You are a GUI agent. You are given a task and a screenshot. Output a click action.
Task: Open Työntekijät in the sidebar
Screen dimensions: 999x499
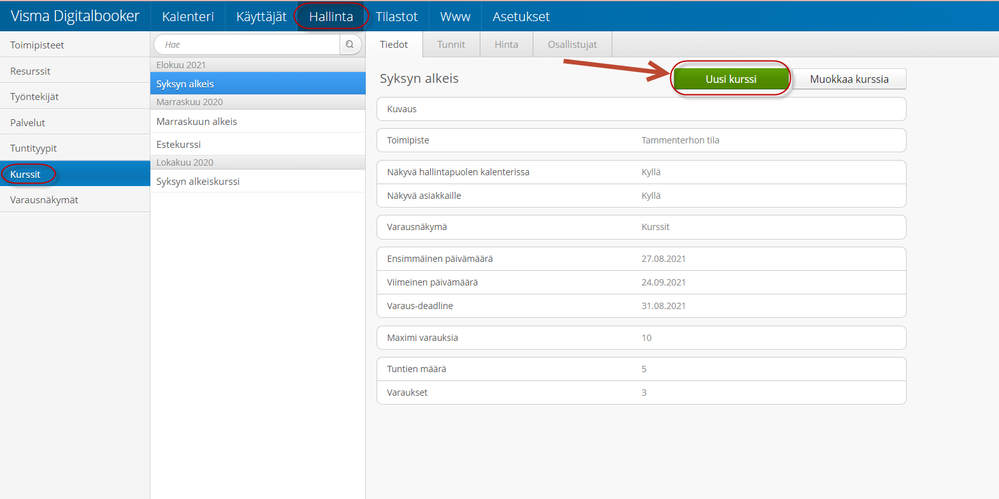(x=75, y=97)
